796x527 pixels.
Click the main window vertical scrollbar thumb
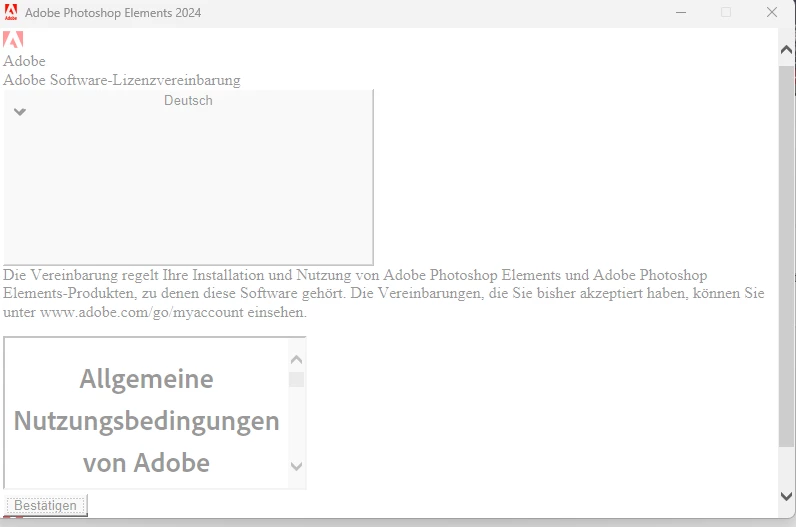[x=786, y=256]
